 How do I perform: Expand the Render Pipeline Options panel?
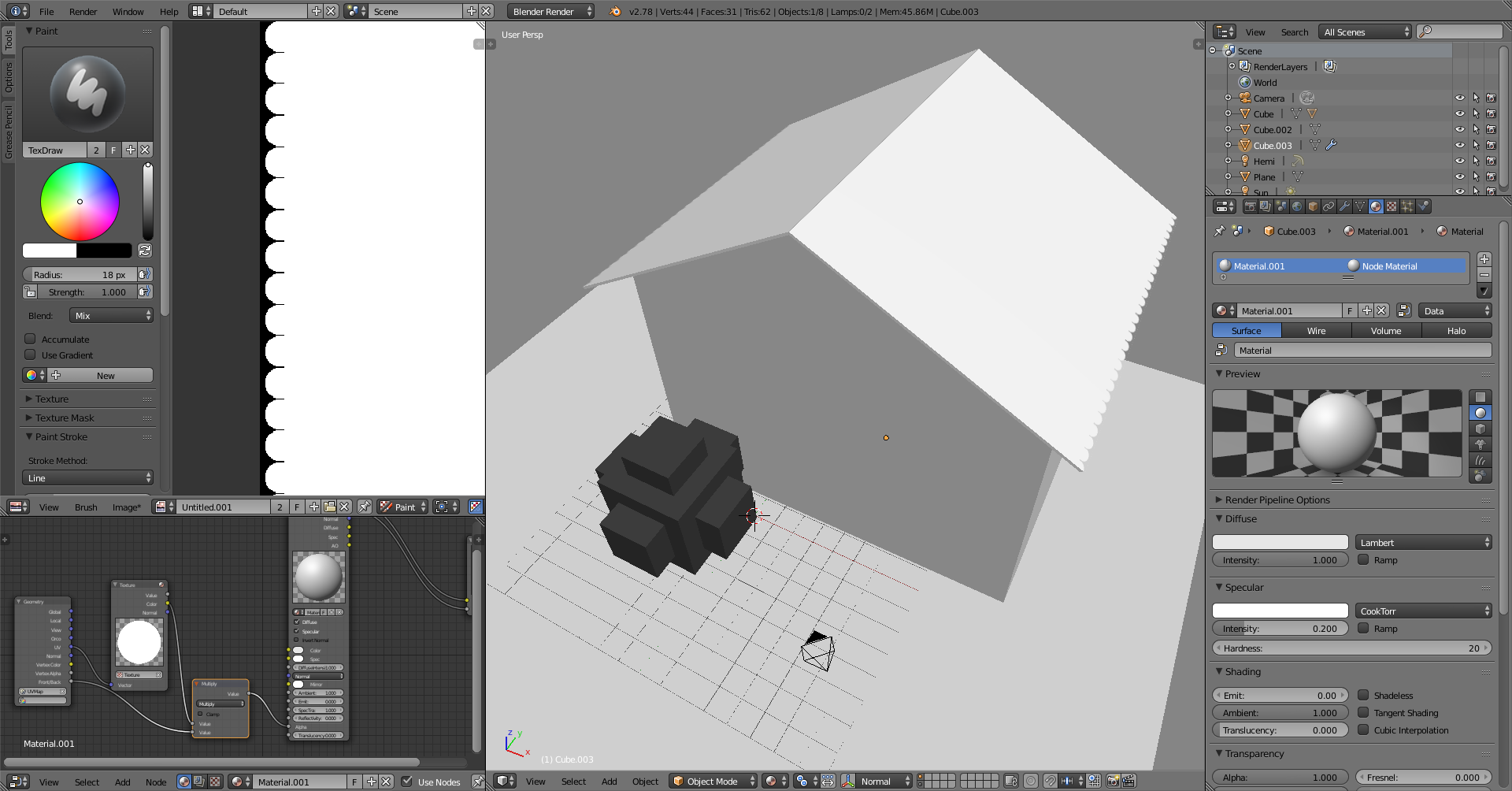1277,499
